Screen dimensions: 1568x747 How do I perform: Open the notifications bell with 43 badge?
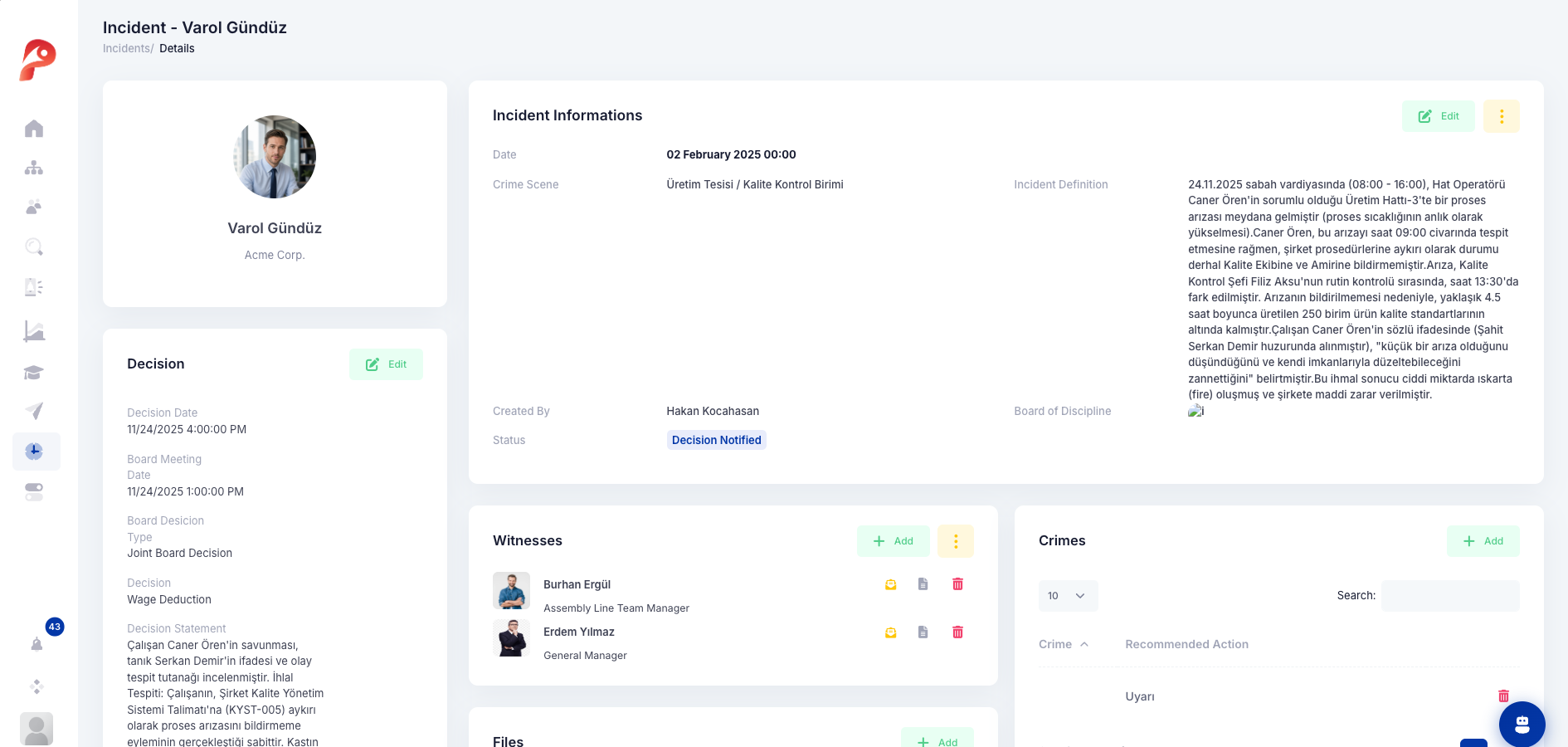click(x=37, y=644)
